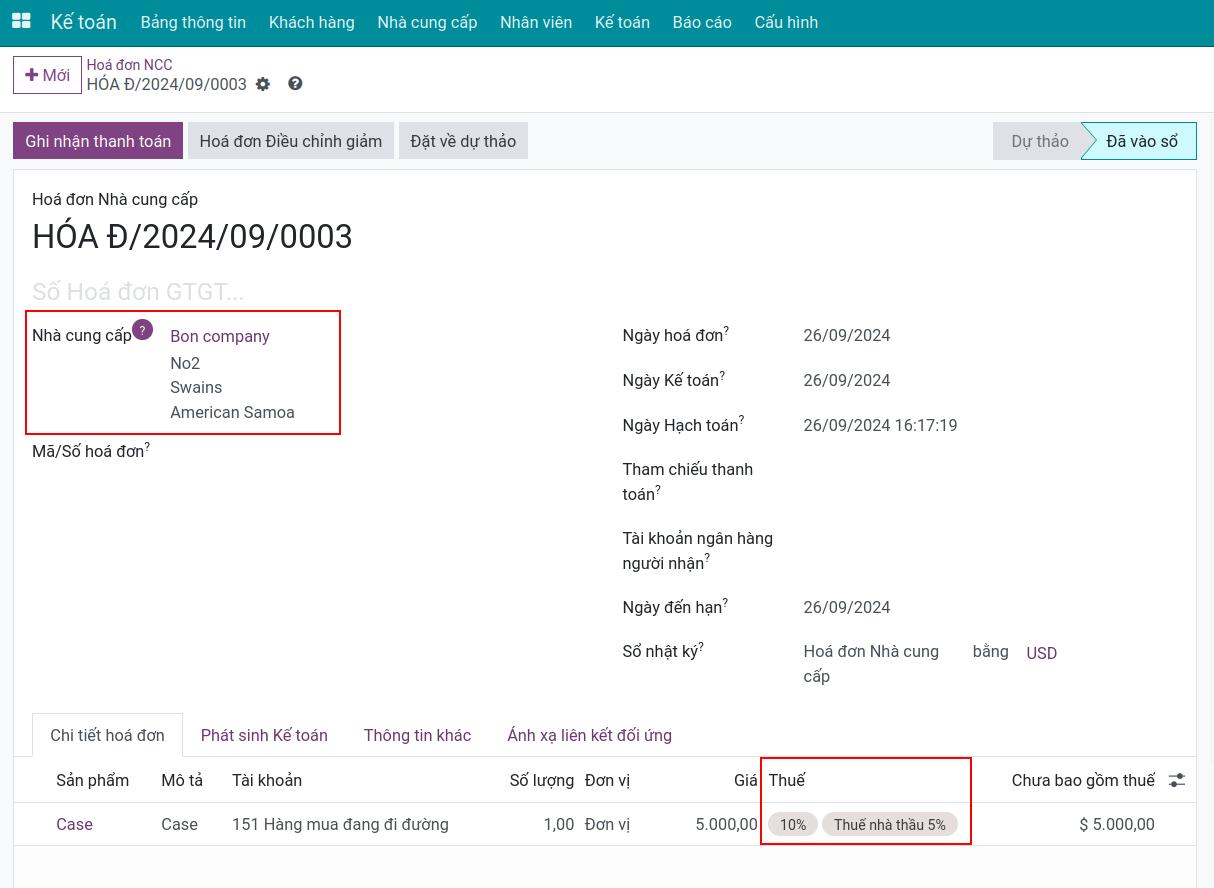Click the Chưa bao gồm thuế column header

pyautogui.click(x=1083, y=780)
